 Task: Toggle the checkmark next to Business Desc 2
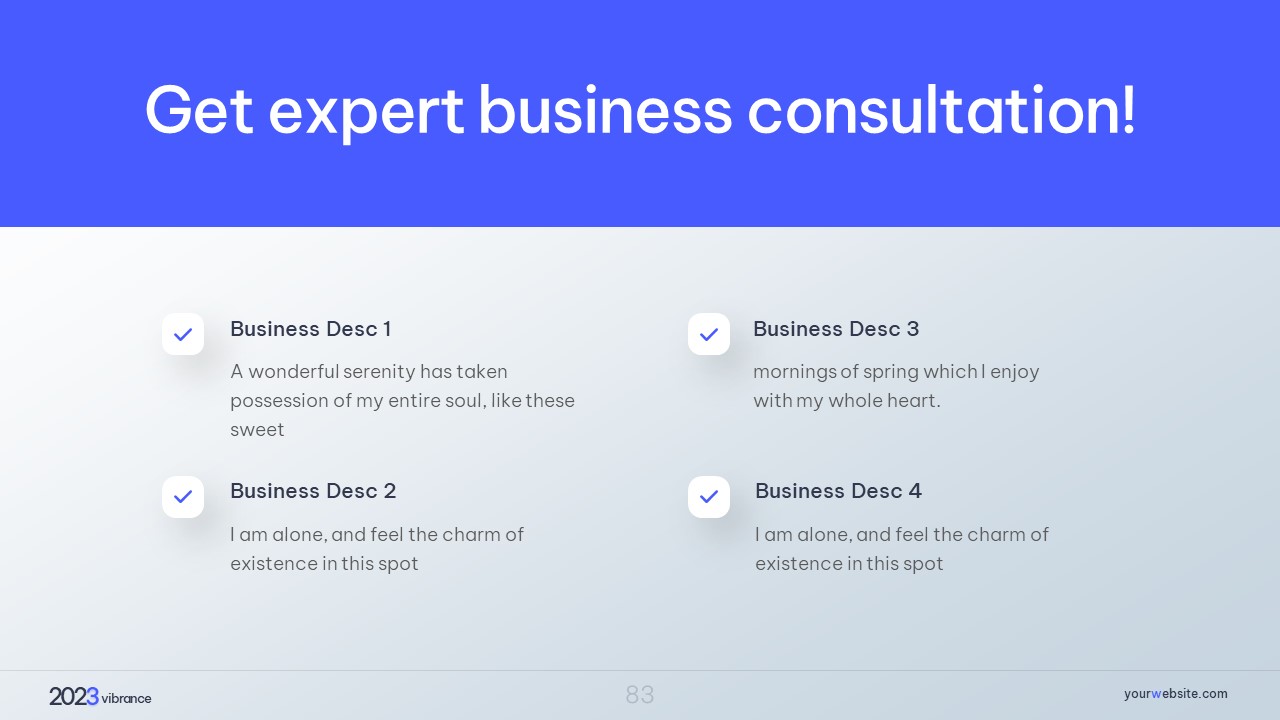pyautogui.click(x=183, y=497)
